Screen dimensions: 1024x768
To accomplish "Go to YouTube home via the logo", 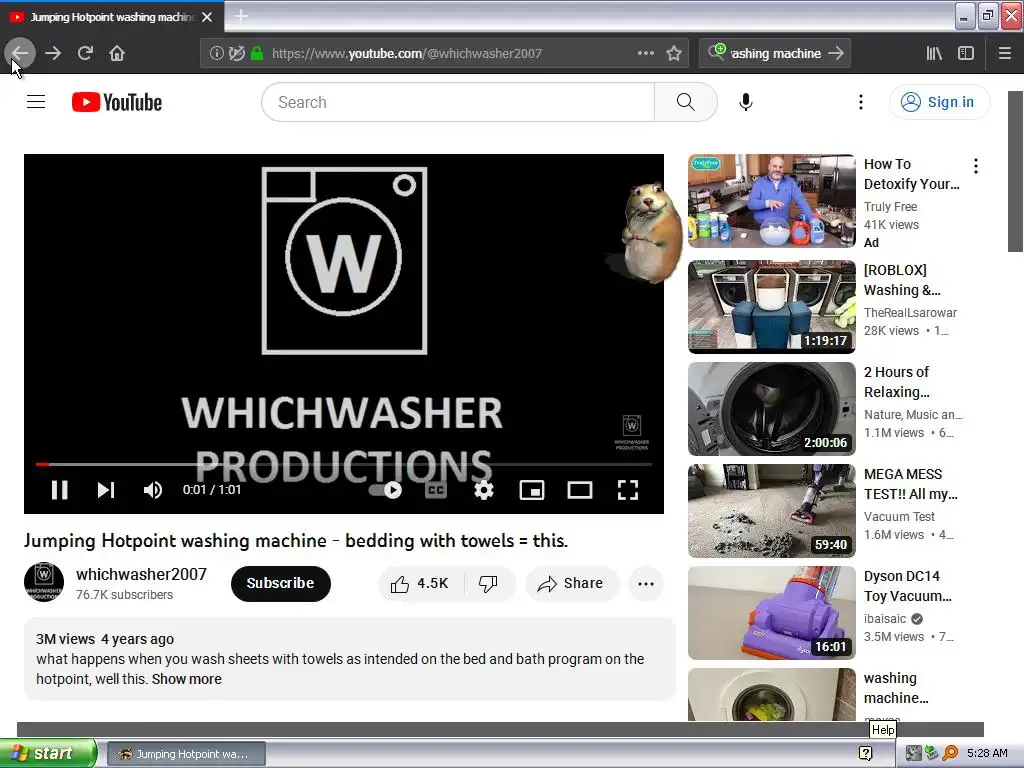I will (117, 102).
